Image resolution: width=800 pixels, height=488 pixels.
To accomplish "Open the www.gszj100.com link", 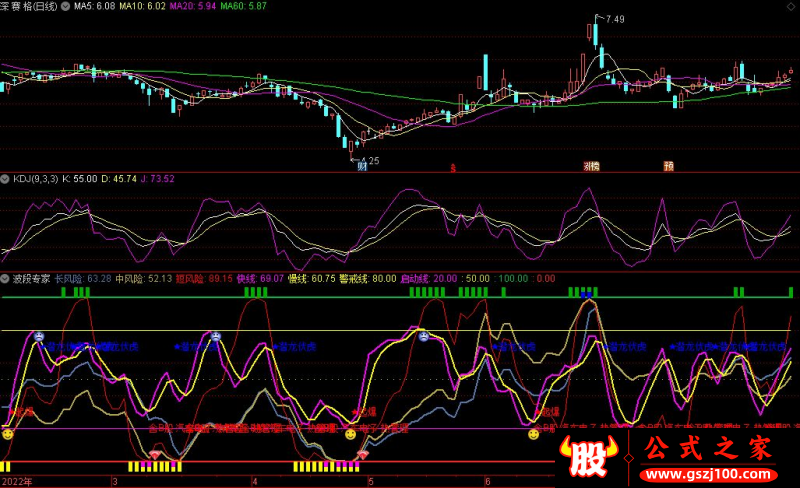I will (708, 475).
